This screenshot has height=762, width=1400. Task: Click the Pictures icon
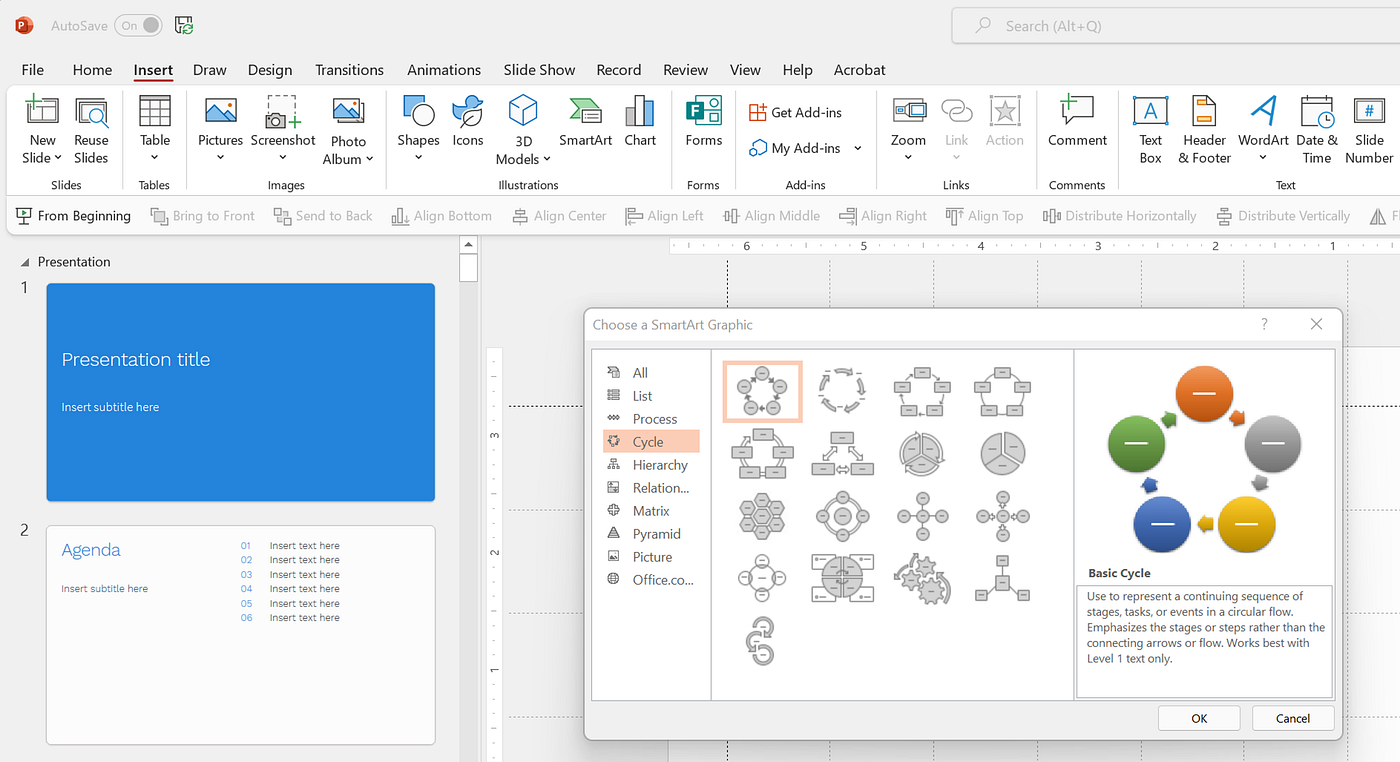(220, 112)
